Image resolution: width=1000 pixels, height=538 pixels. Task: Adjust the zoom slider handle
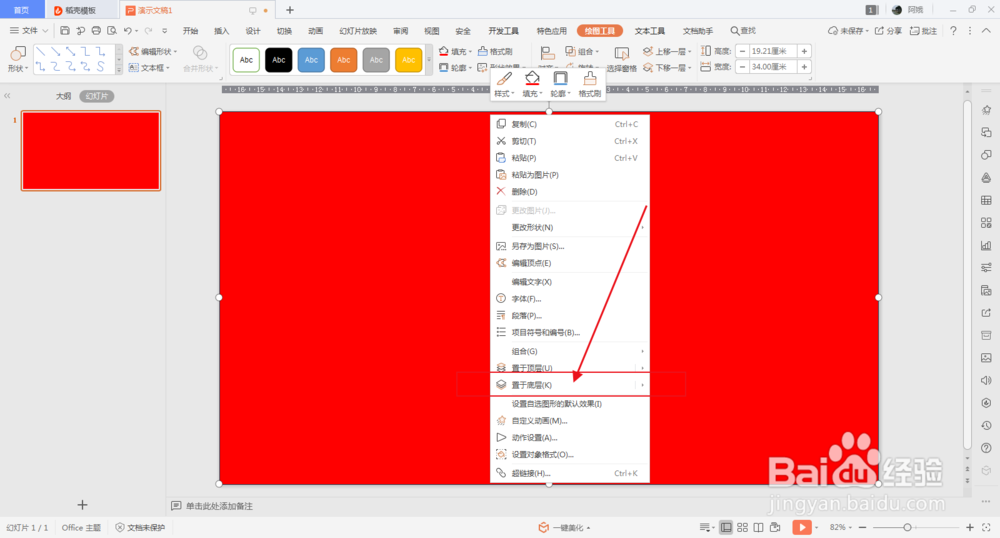pyautogui.click(x=907, y=527)
